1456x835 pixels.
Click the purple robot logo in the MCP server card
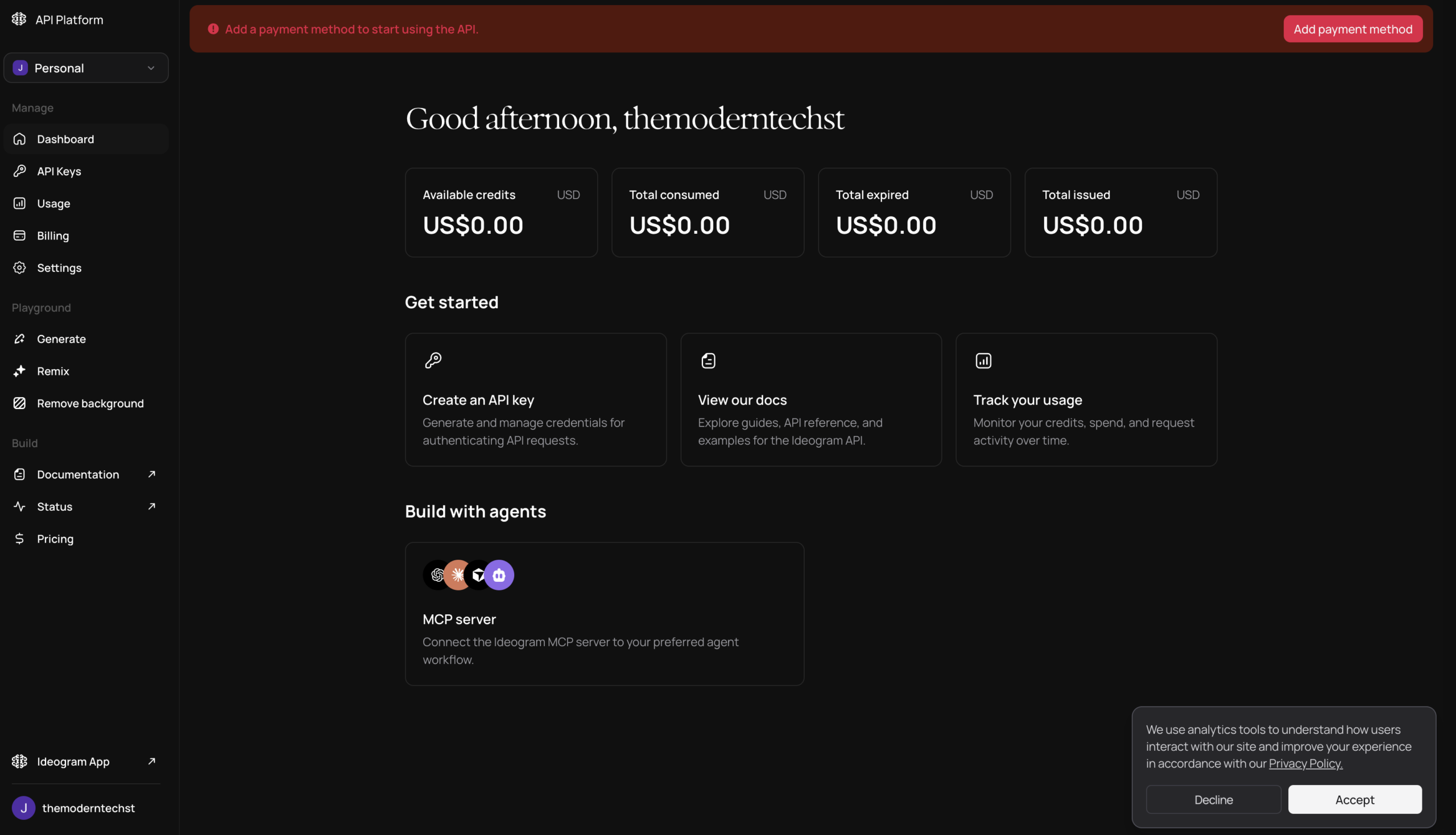(x=499, y=574)
